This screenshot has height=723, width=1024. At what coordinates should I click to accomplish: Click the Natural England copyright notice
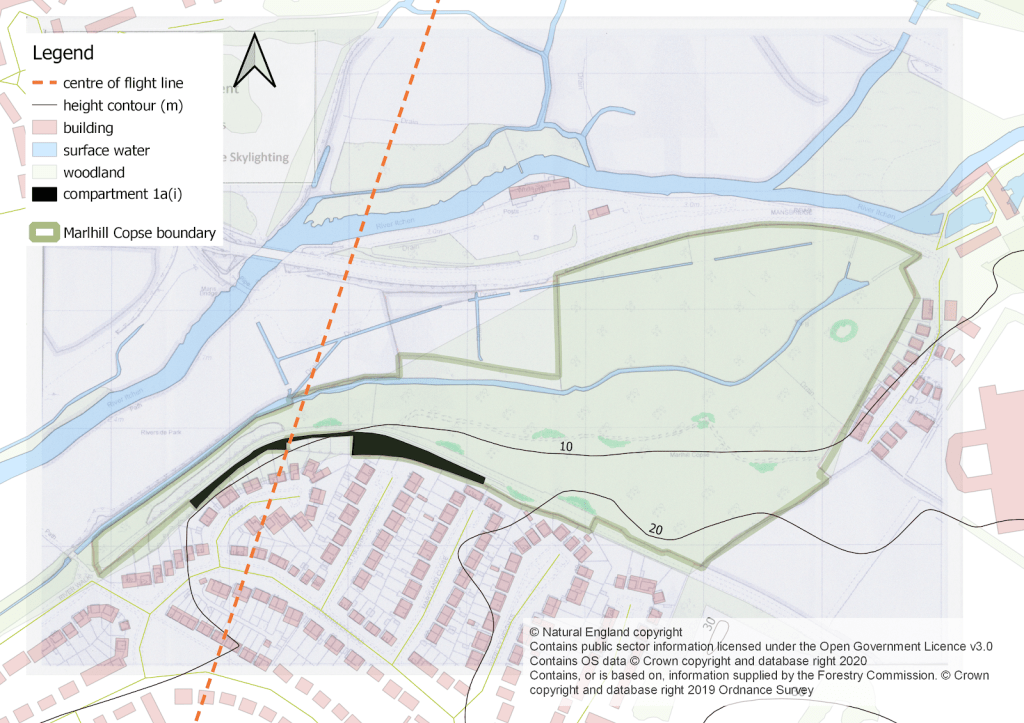(x=605, y=632)
